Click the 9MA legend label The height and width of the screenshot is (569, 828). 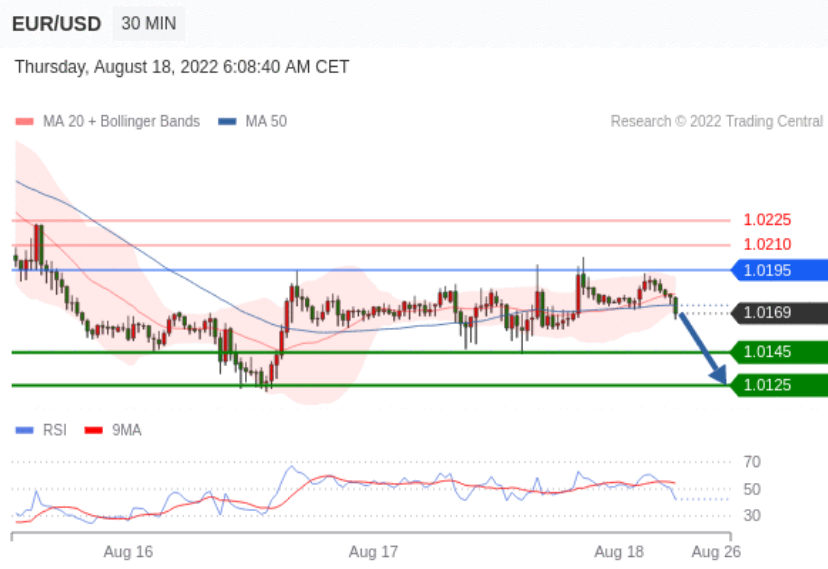click(x=127, y=430)
